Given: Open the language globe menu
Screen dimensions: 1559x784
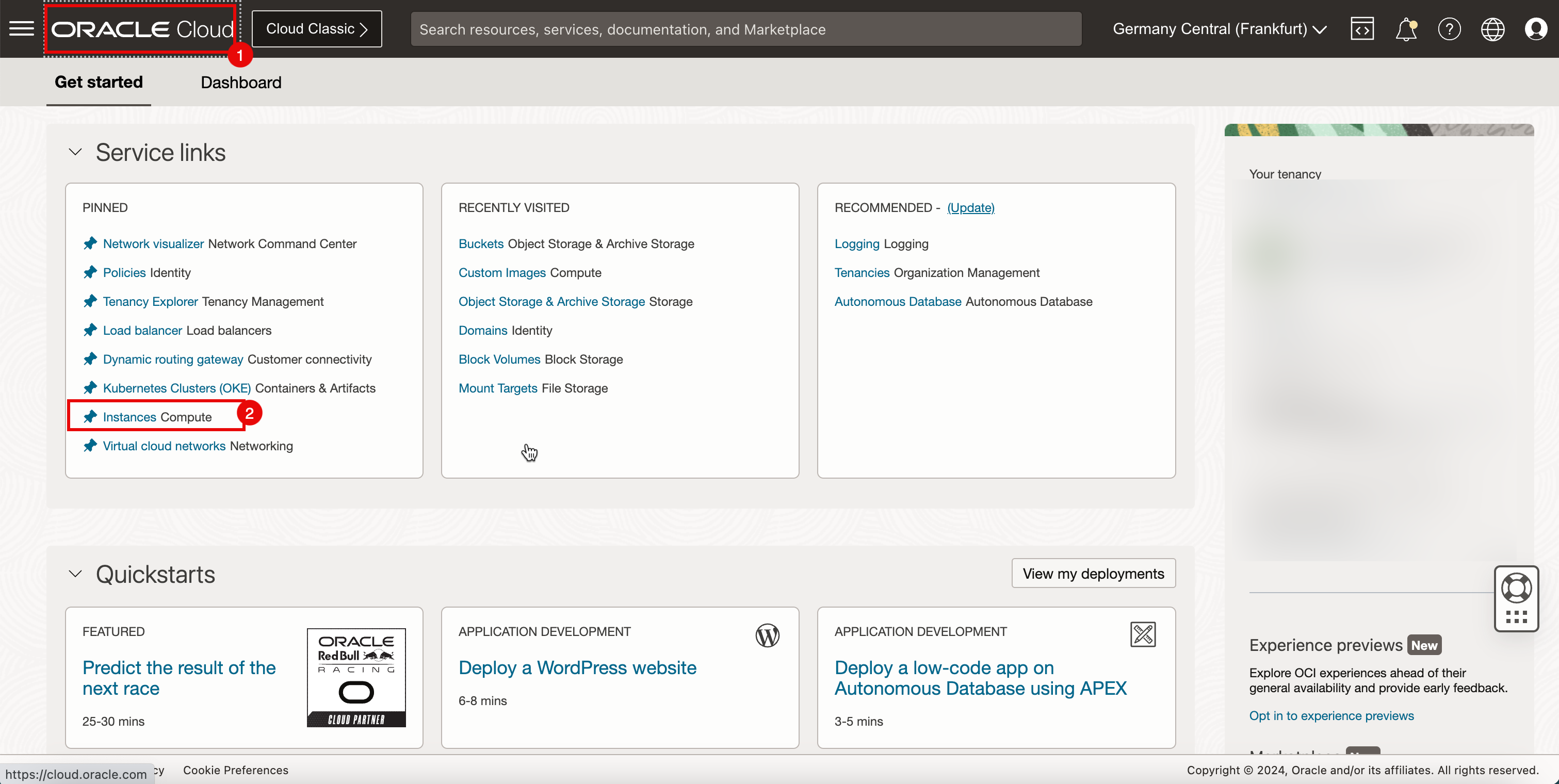Looking at the screenshot, I should [x=1492, y=28].
